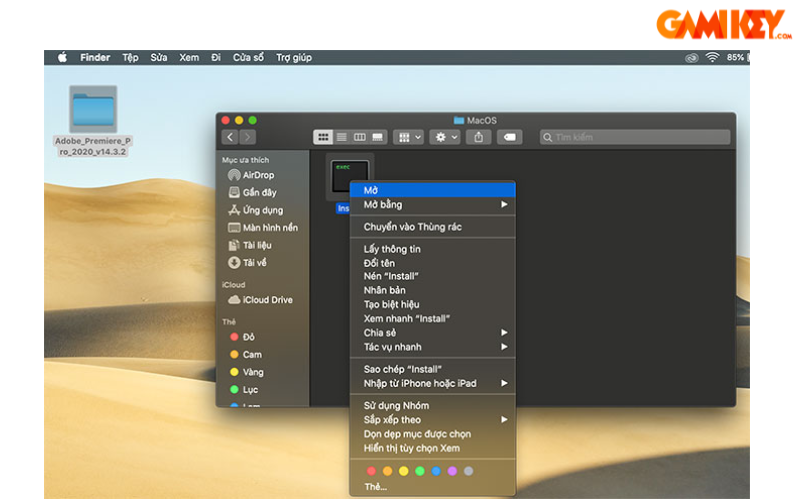Open the Finder menu
The width and height of the screenshot is (800, 500).
click(95, 58)
